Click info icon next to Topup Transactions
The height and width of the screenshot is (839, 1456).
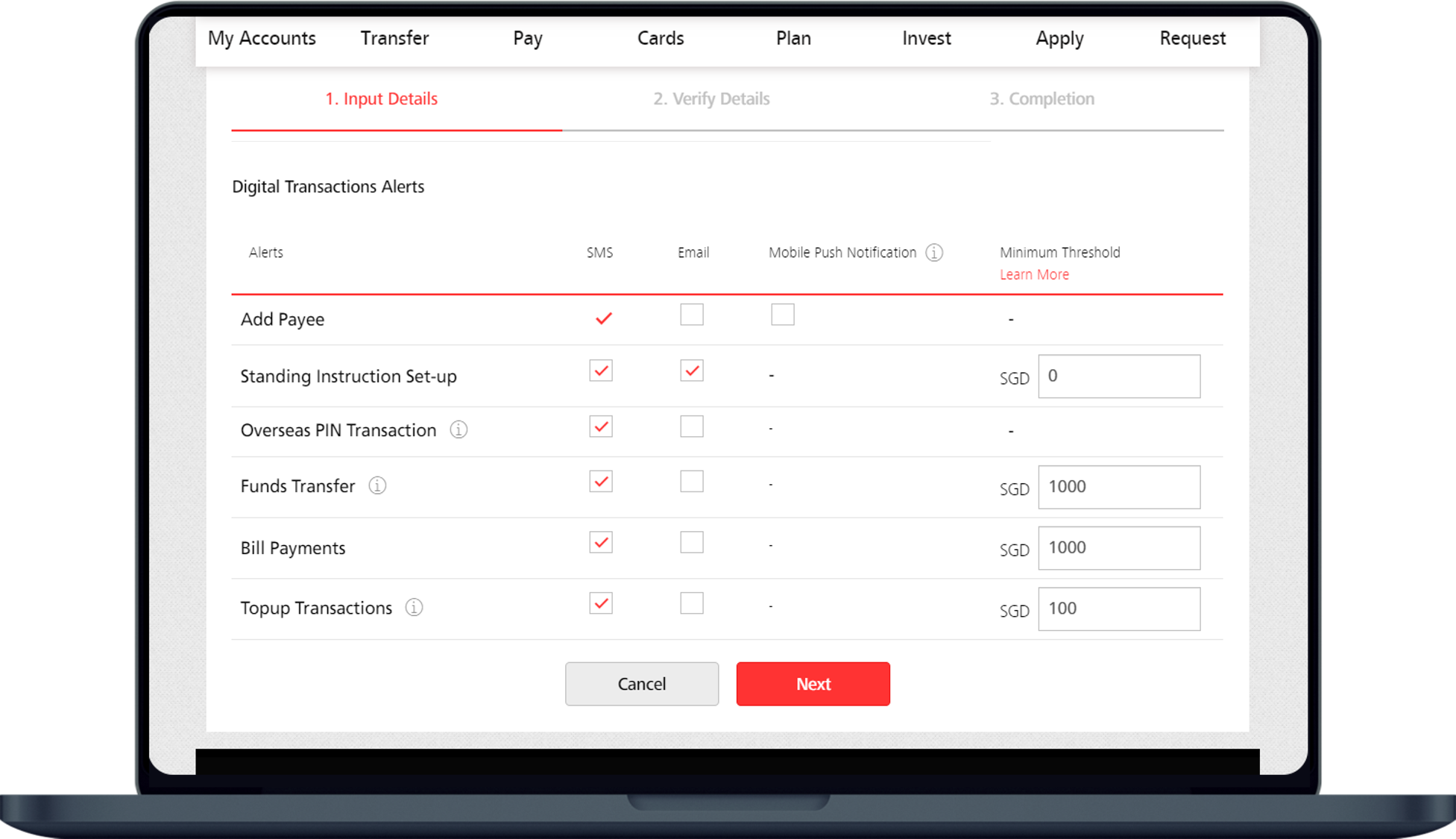(414, 608)
